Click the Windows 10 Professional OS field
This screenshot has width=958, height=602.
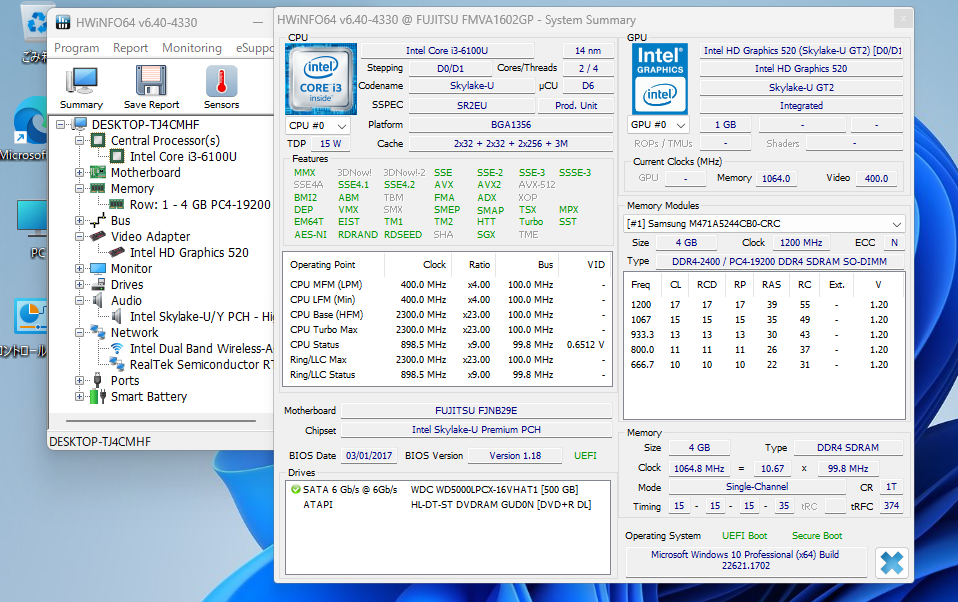point(745,560)
